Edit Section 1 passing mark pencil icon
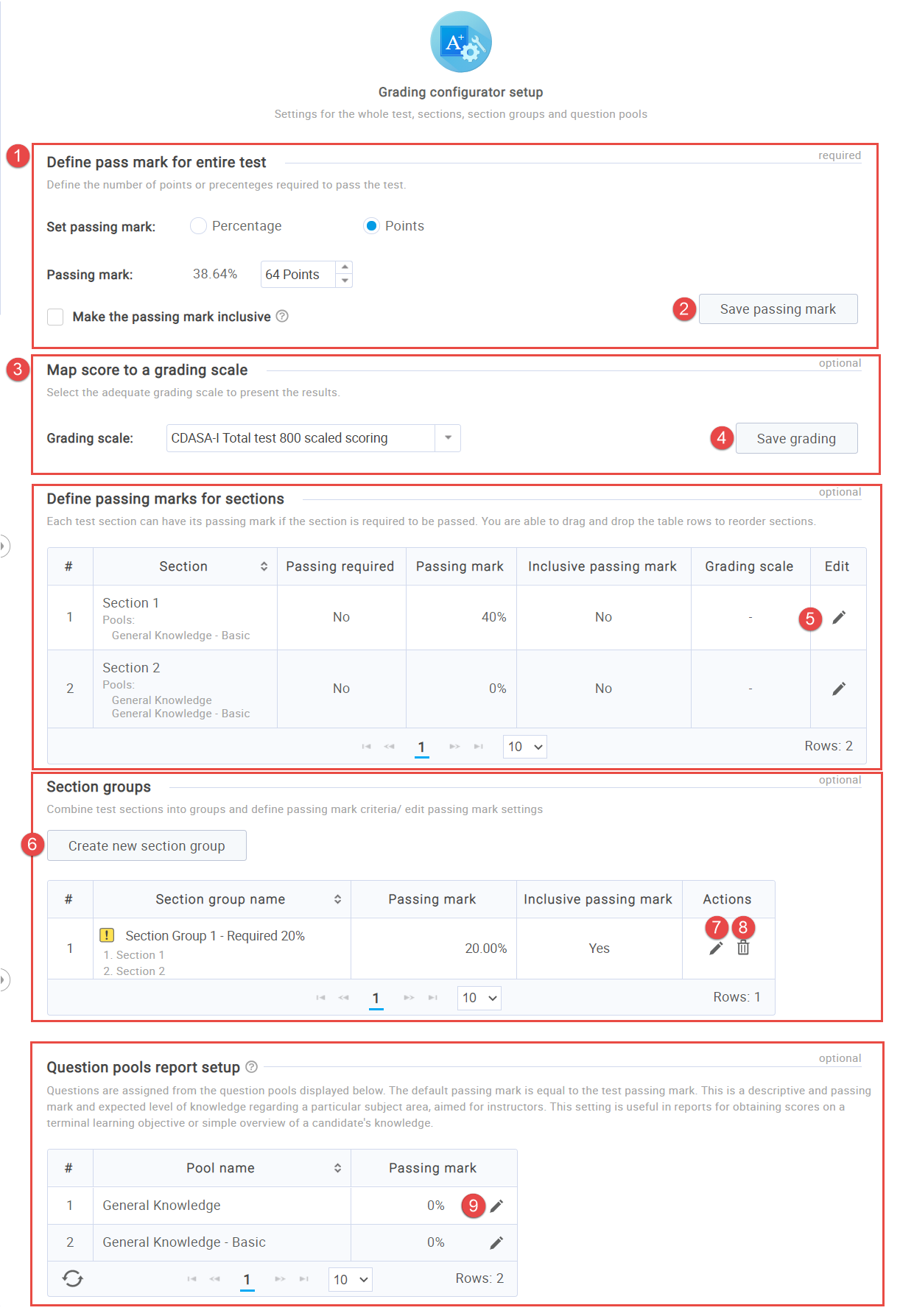The width and height of the screenshot is (914, 1316). tap(838, 617)
